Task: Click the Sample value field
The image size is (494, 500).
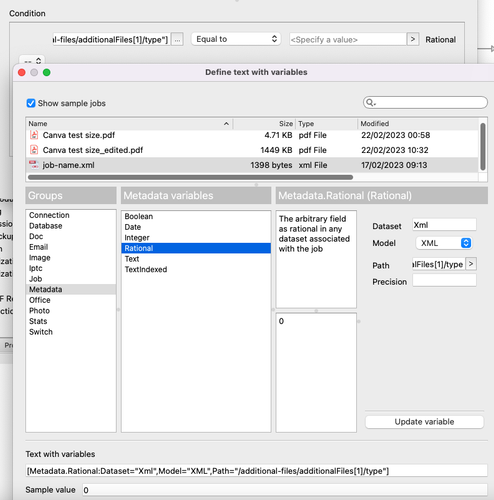Action: [285, 490]
